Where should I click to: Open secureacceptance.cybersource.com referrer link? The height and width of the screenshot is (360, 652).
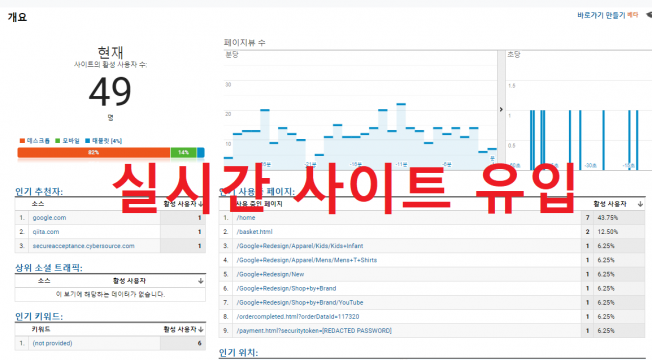(x=84, y=246)
